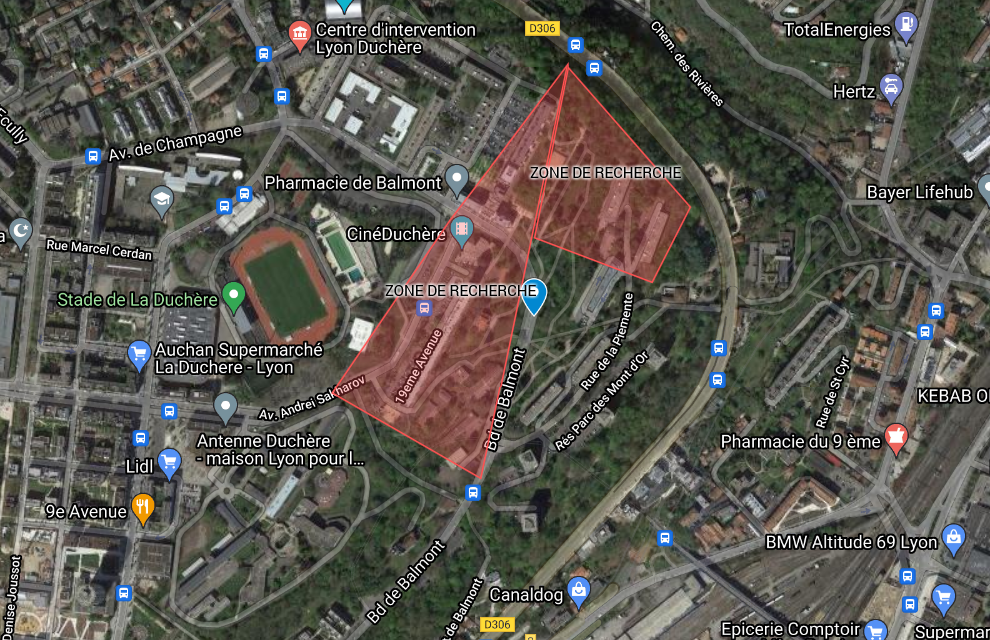This screenshot has width=990, height=640.
Task: Select the Hertz car rental marker
Action: pos(891,89)
